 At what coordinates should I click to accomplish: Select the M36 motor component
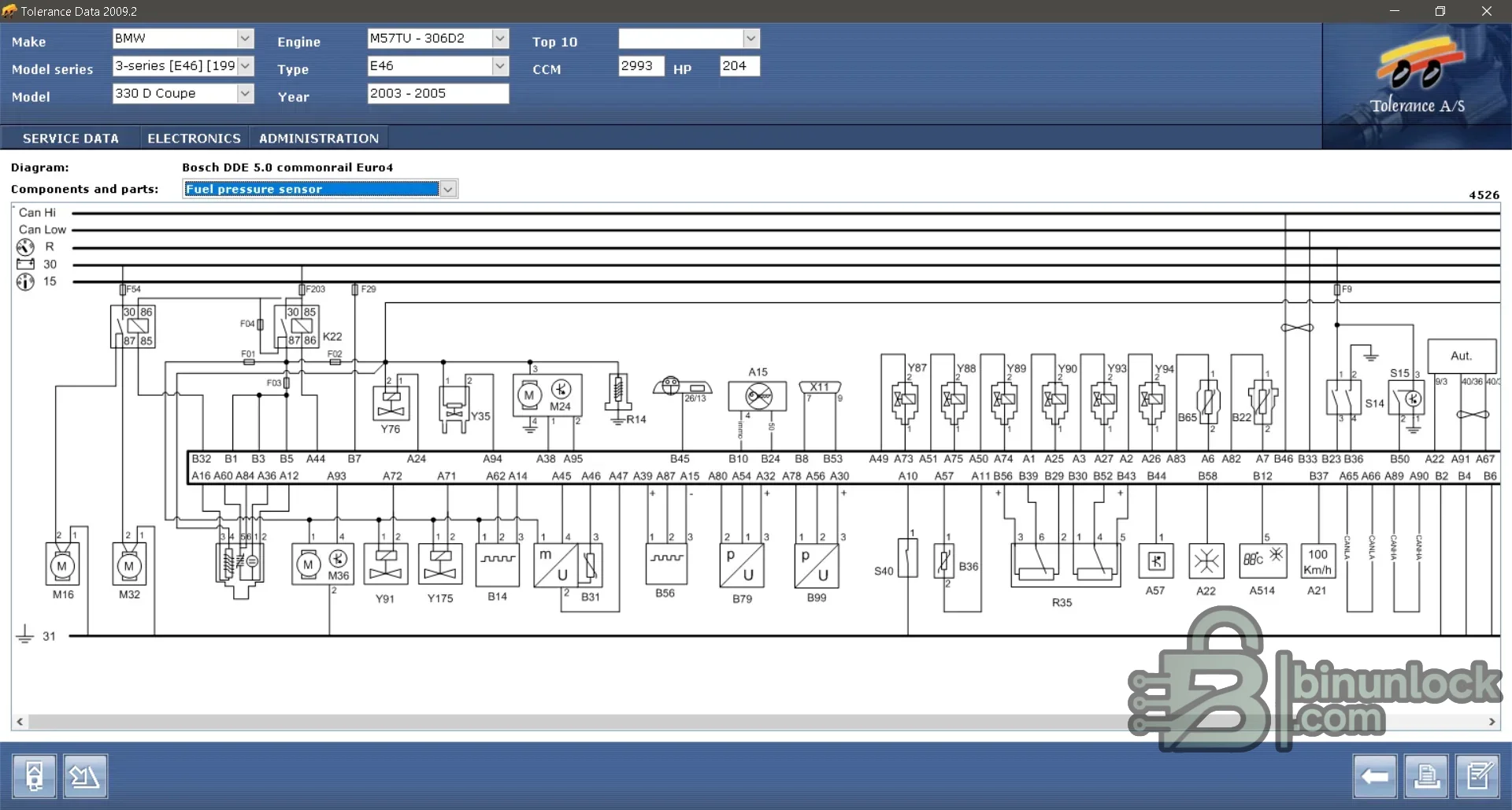coord(323,564)
